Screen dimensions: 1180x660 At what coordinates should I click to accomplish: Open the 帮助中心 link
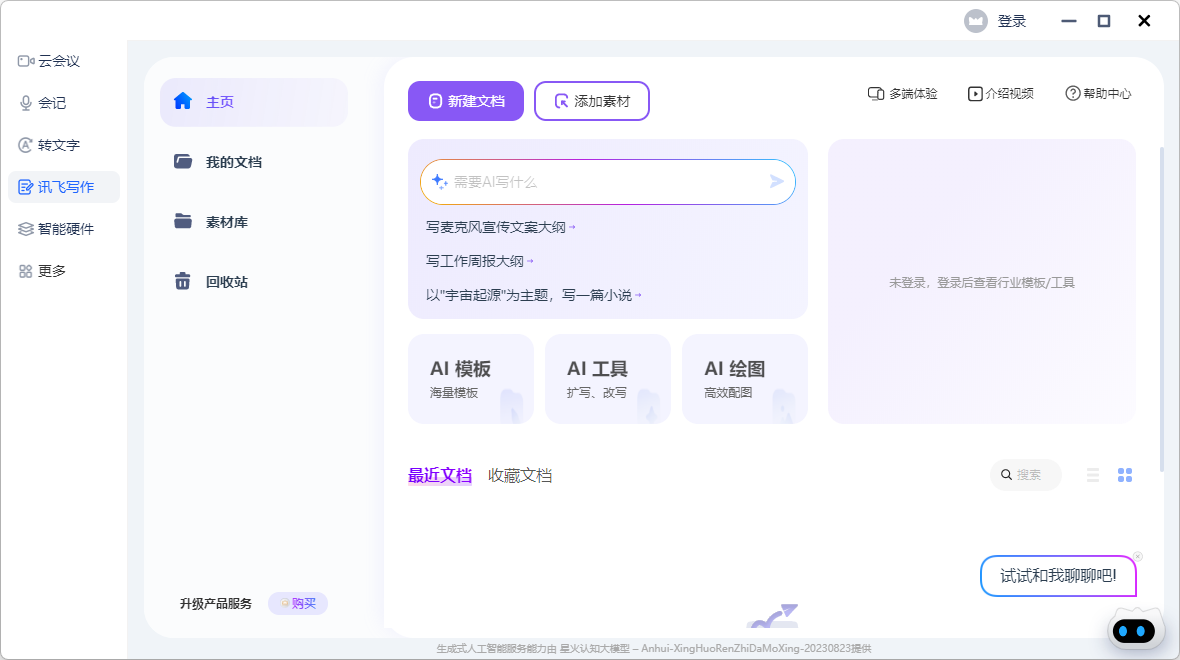pyautogui.click(x=1098, y=93)
